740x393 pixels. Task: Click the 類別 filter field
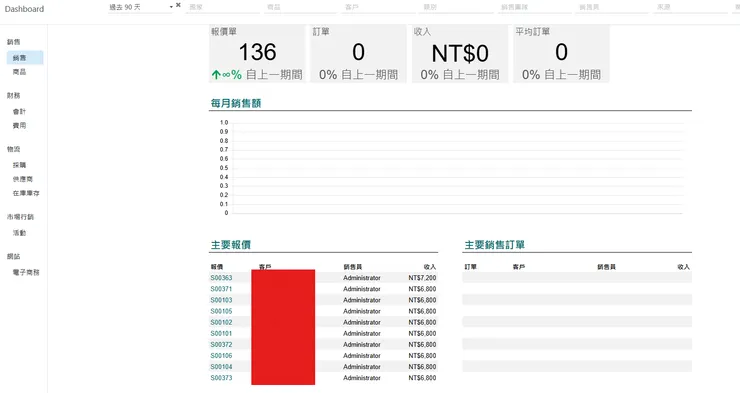tap(457, 7)
